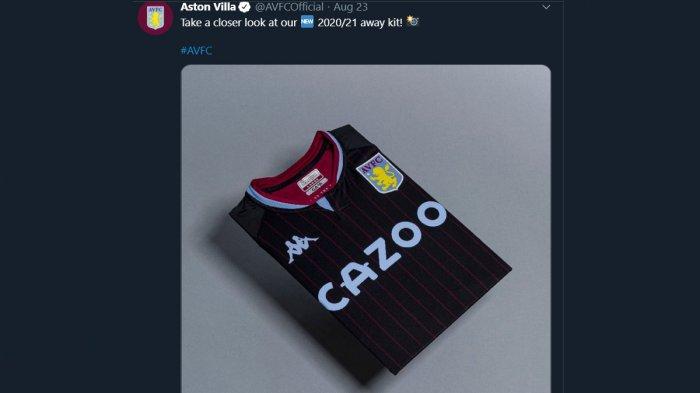Open the @AVFCOfficial handle link
The image size is (700, 393).
tap(289, 7)
